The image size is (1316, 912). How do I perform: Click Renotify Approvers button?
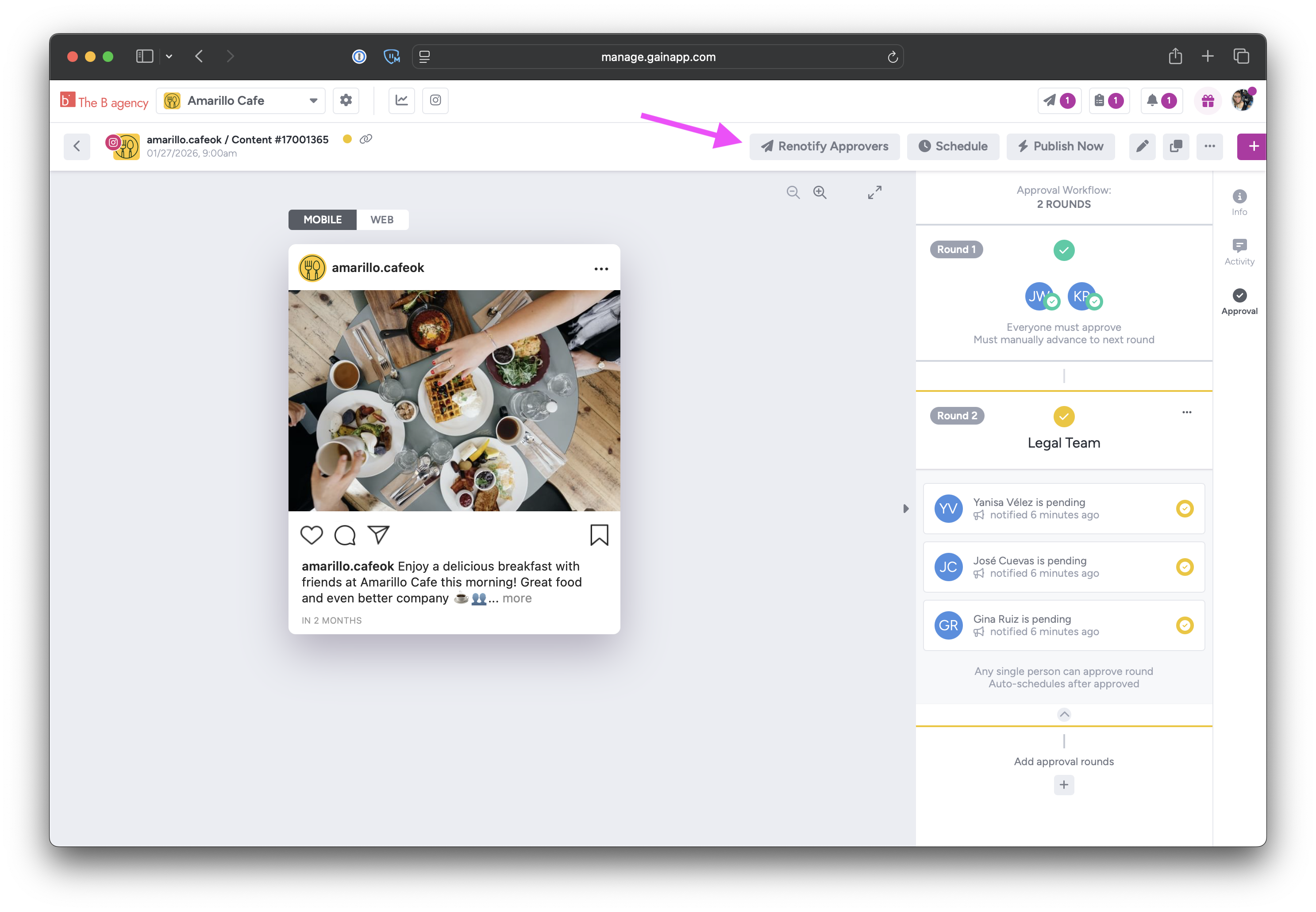point(824,146)
